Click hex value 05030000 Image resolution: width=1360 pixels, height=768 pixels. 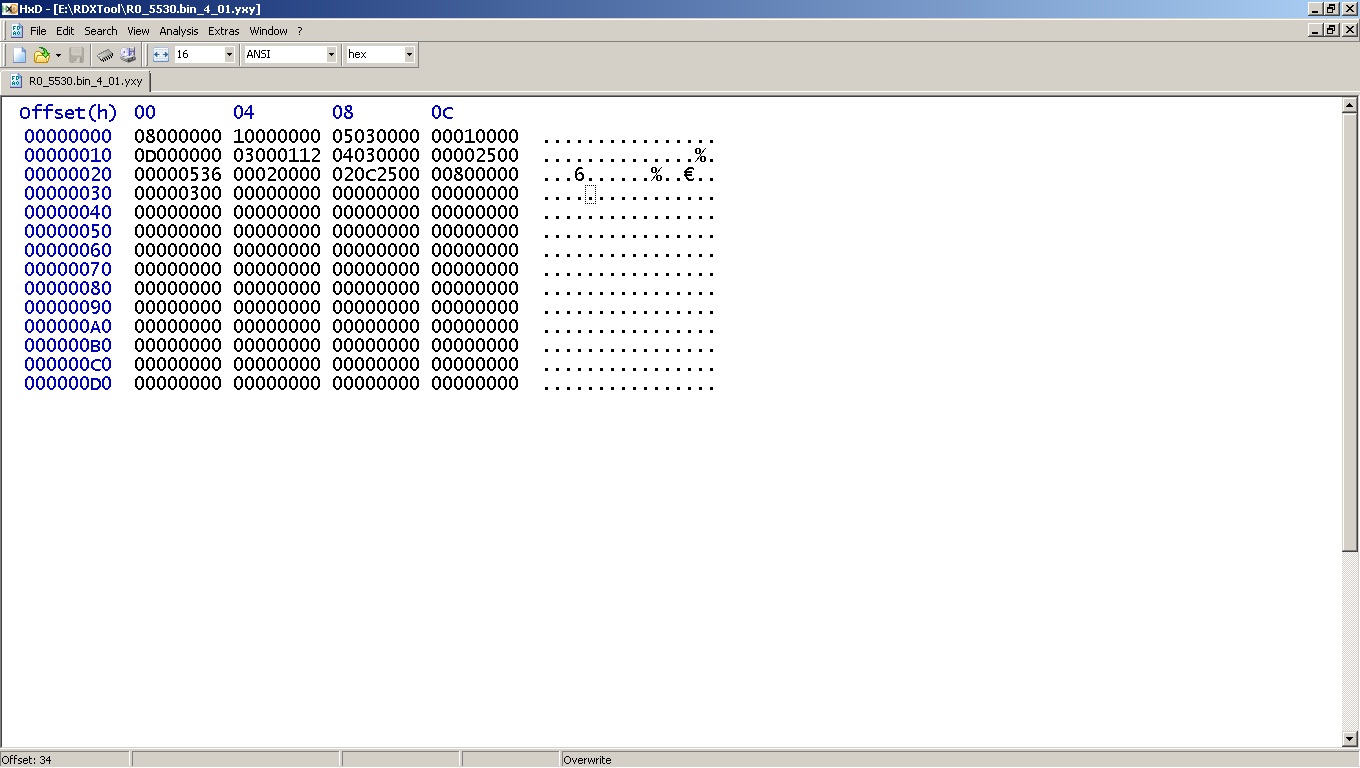point(376,136)
